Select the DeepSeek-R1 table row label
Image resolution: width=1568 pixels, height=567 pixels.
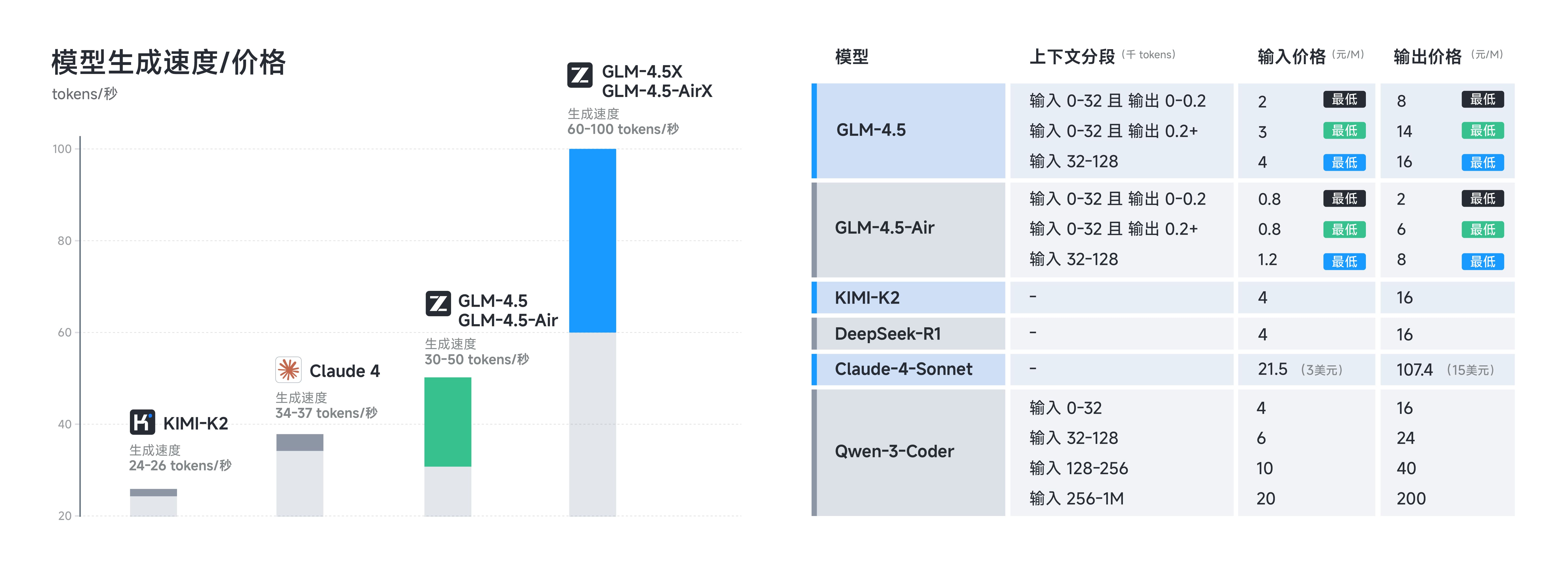[x=887, y=334]
